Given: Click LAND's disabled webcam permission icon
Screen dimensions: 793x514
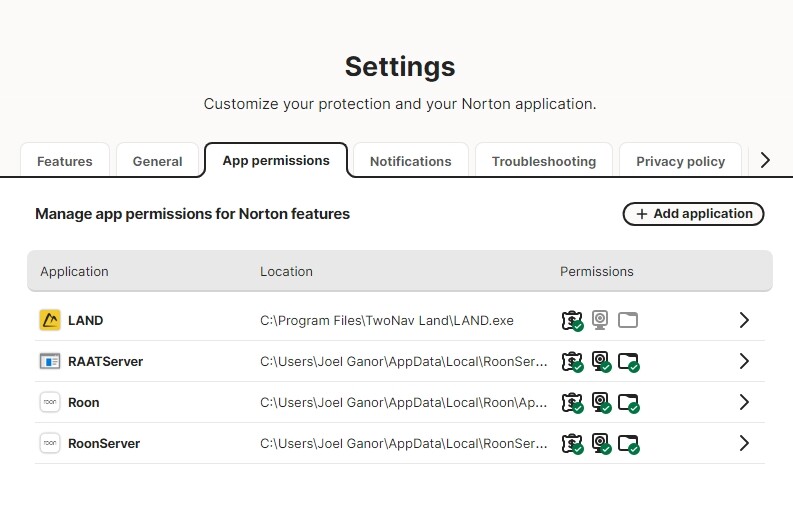Looking at the screenshot, I should [600, 321].
